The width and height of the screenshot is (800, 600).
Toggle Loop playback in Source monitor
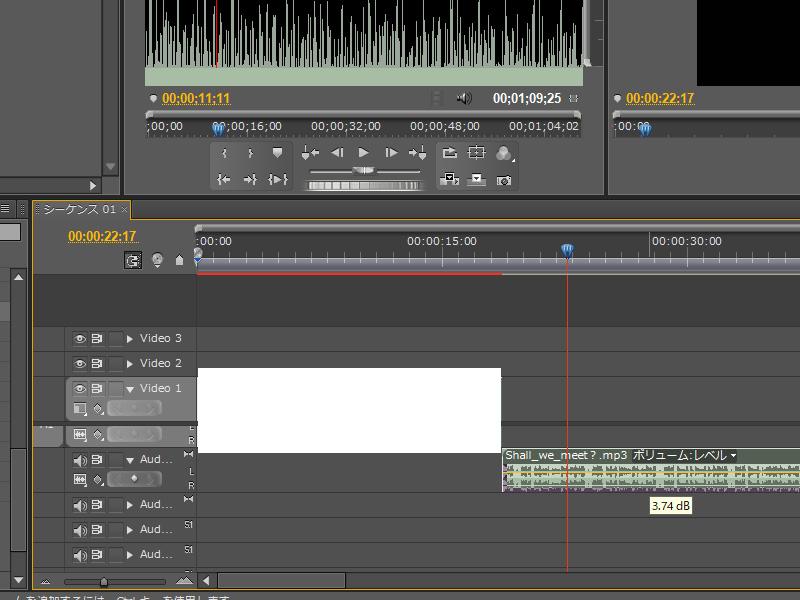(x=449, y=153)
